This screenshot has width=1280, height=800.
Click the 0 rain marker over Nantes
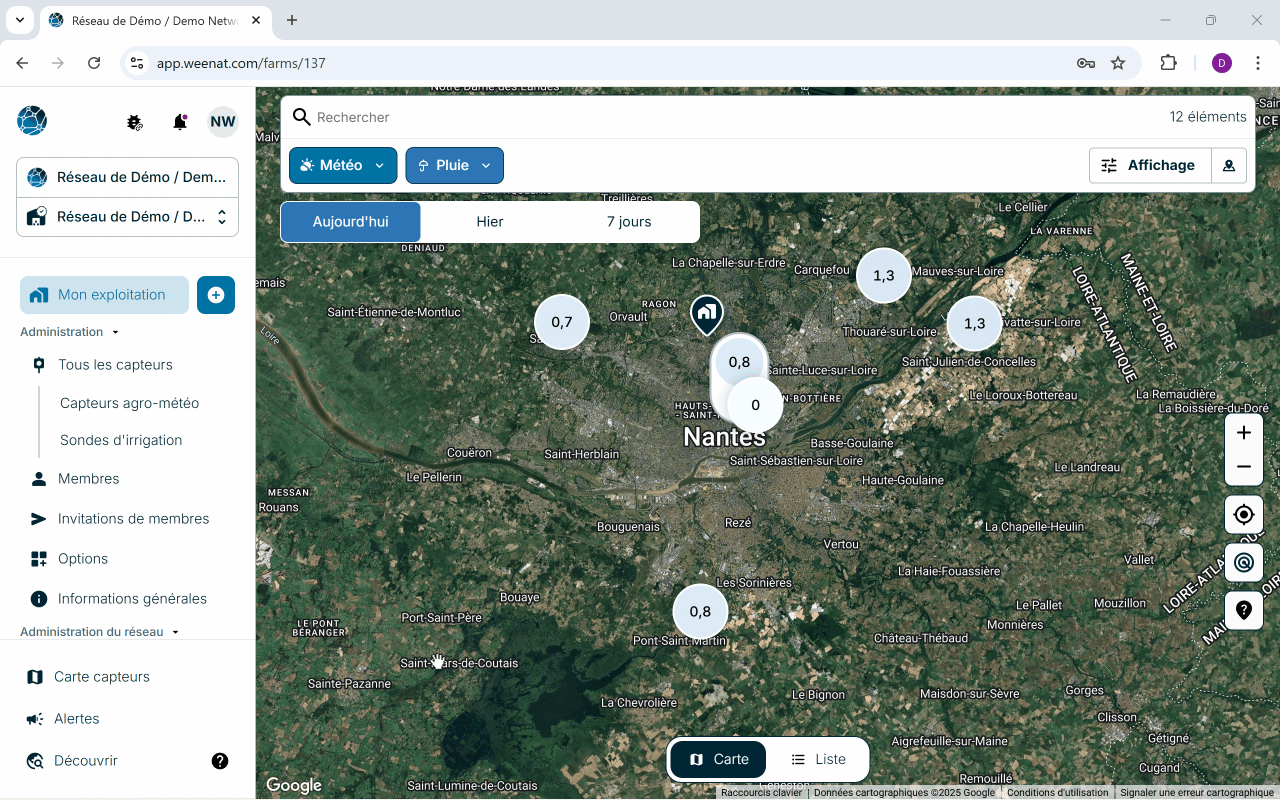pos(755,405)
